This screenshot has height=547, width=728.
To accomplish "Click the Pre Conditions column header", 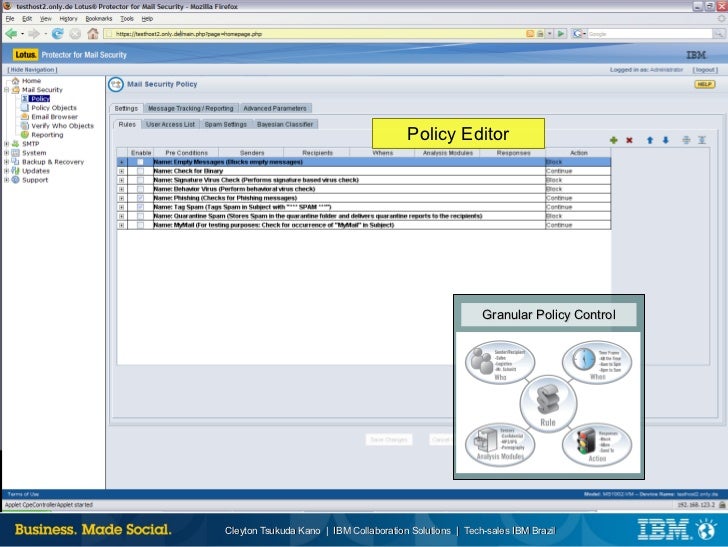I will click(187, 153).
